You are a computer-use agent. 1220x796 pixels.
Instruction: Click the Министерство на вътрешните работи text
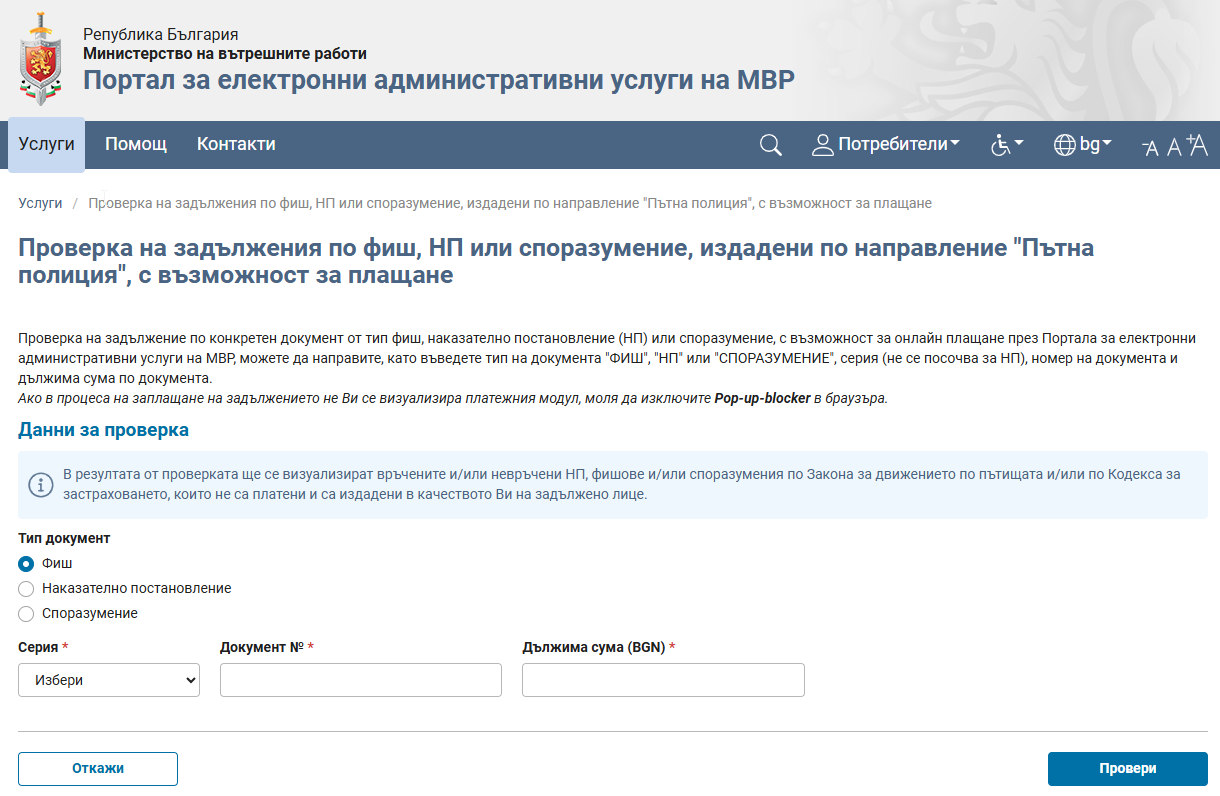225,54
